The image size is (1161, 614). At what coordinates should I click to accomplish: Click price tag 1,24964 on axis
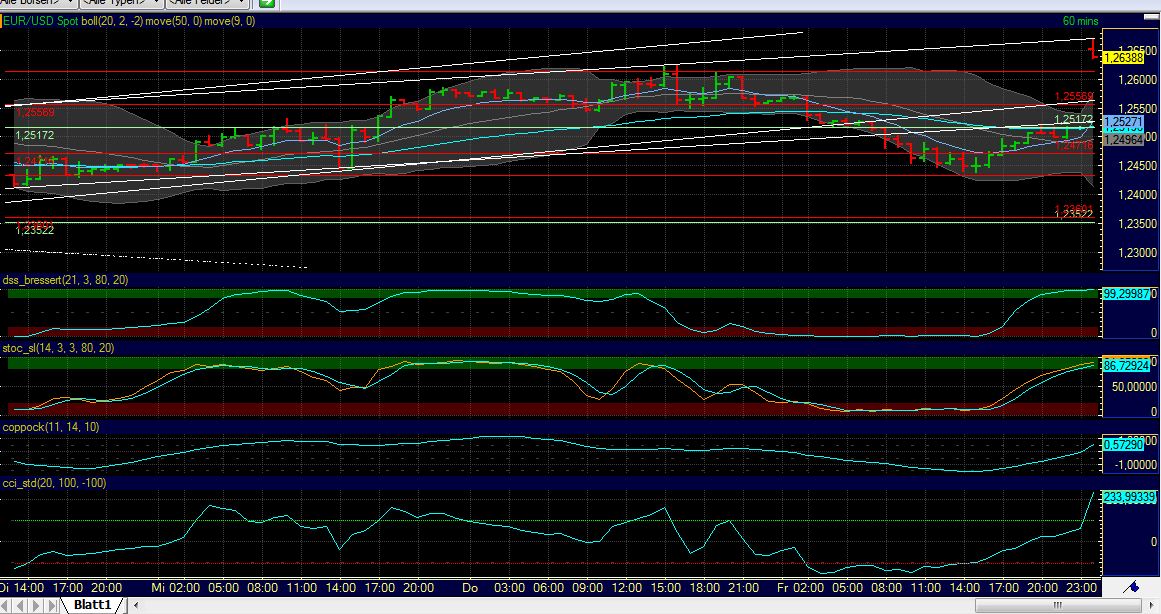1122,139
